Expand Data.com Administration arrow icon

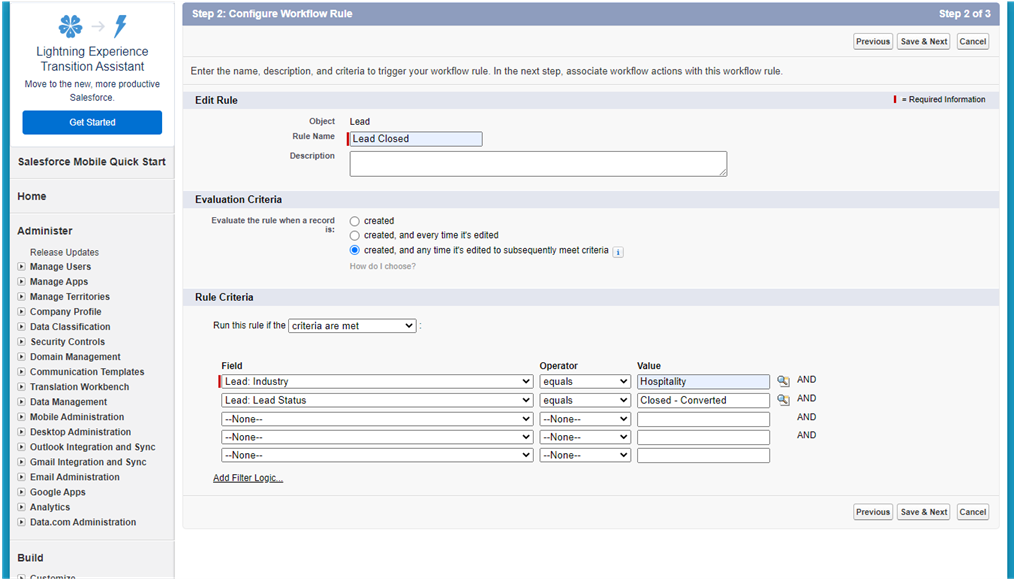22,522
